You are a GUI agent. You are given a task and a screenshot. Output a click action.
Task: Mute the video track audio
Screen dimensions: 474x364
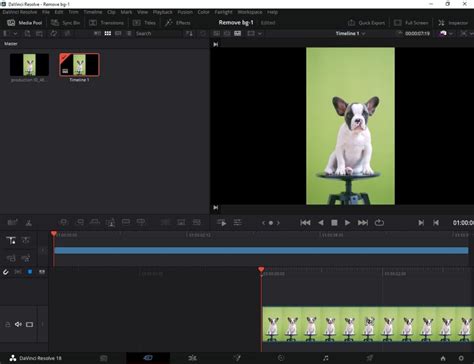point(18,324)
